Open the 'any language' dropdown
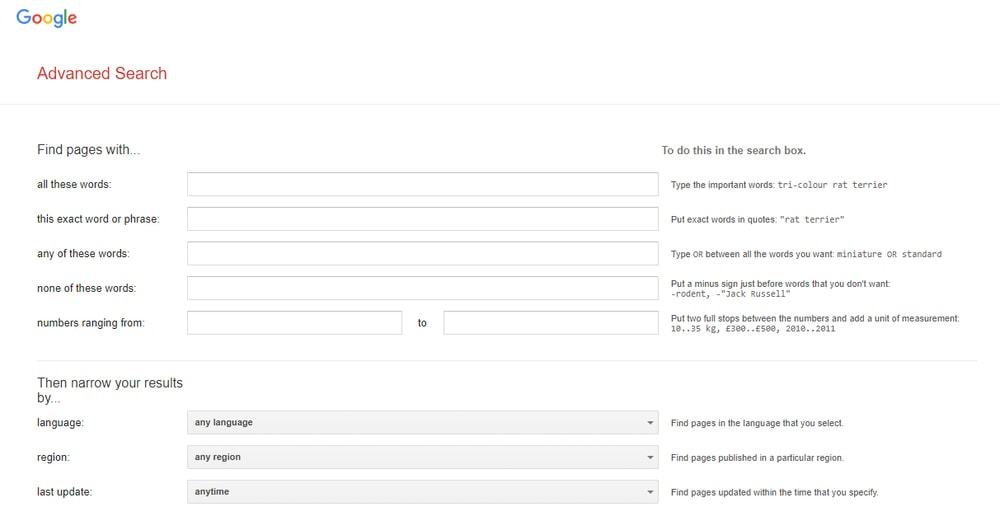Screen dimensions: 1000x507 [422, 423]
